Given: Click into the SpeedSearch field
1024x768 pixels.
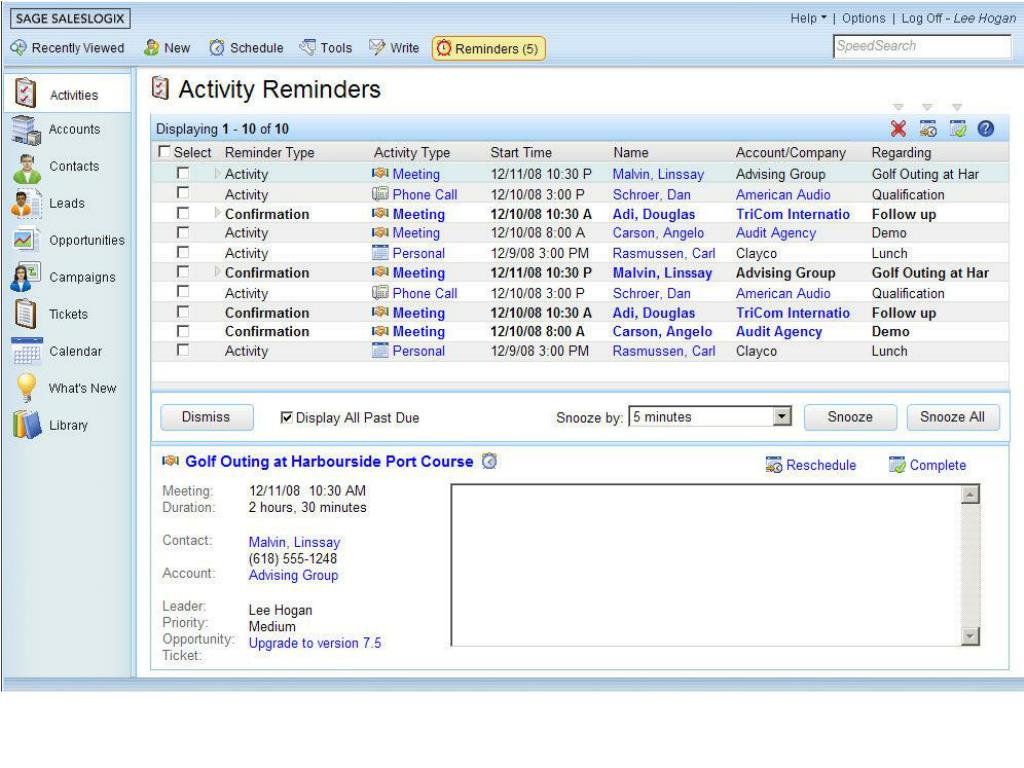Looking at the screenshot, I should 922,46.
